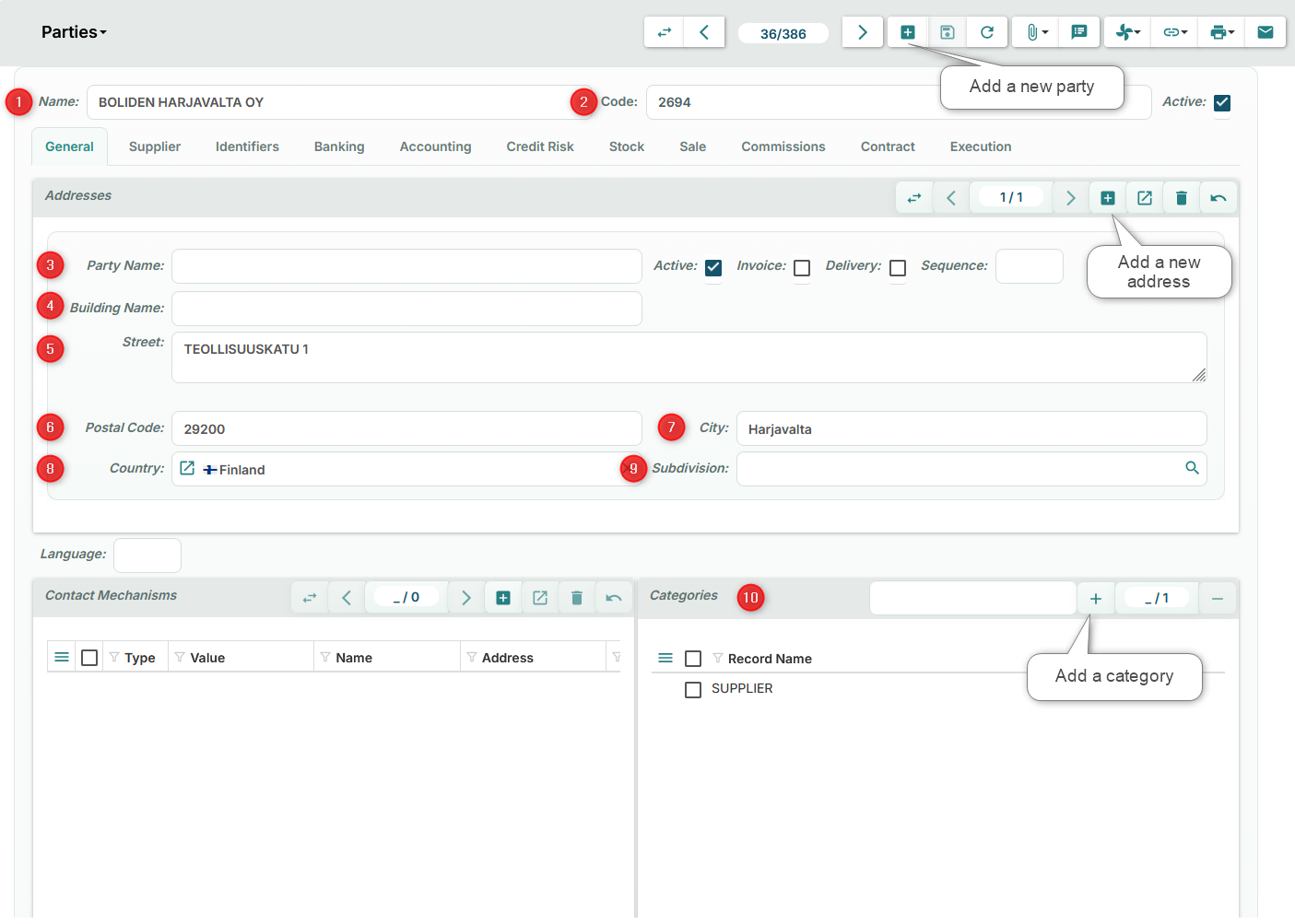Open the Finland country record
Screen dimensions: 1295x924
click(187, 468)
